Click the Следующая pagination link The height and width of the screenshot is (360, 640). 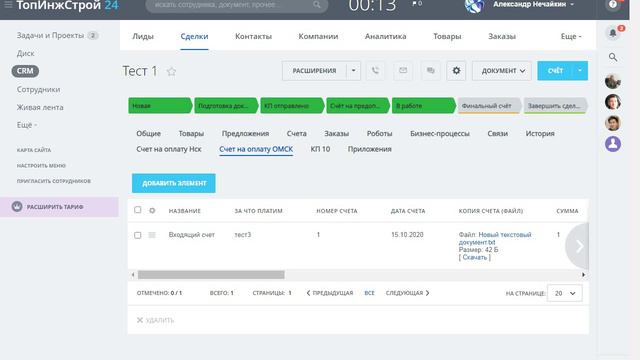pyautogui.click(x=407, y=293)
